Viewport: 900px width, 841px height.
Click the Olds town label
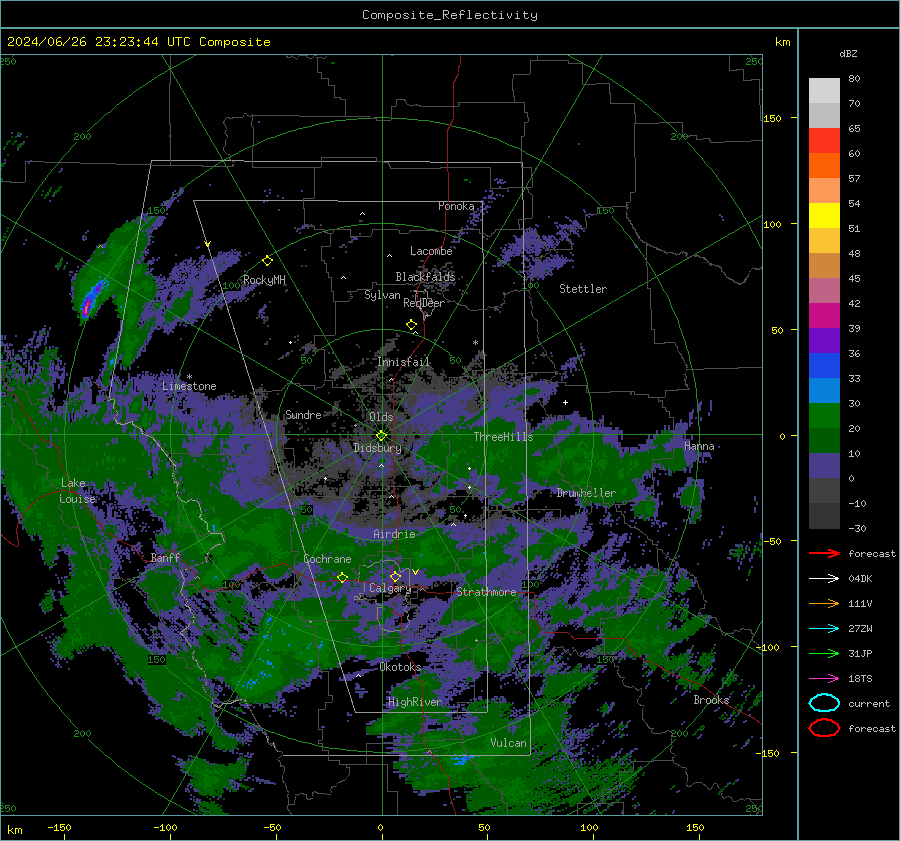tap(381, 417)
